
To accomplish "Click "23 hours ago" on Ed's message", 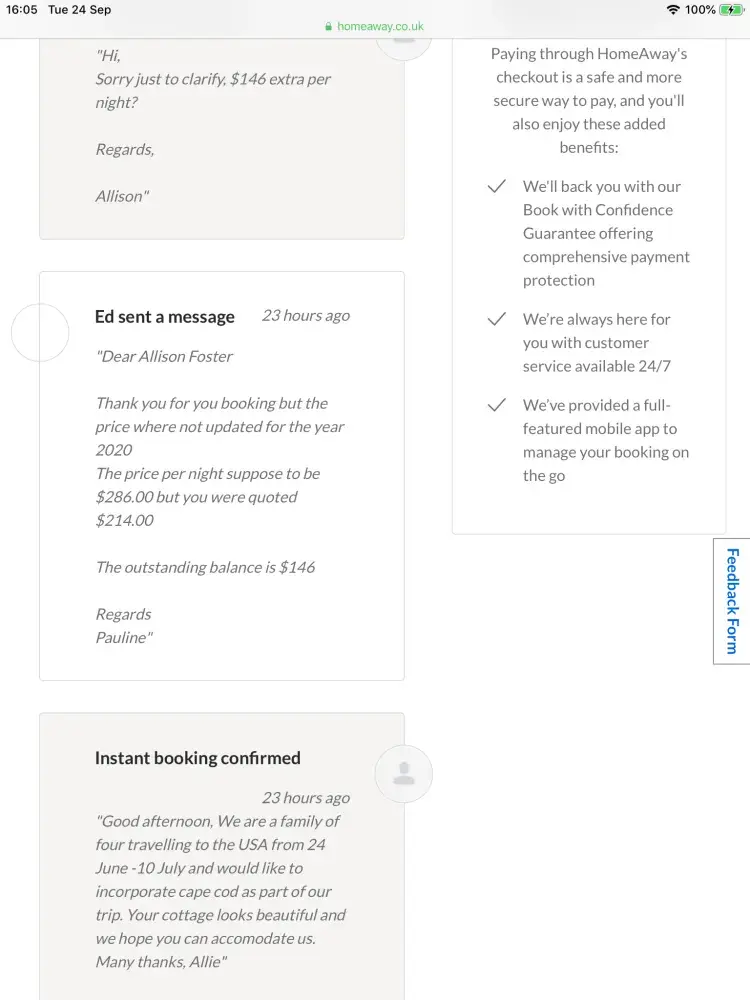I will 306,316.
